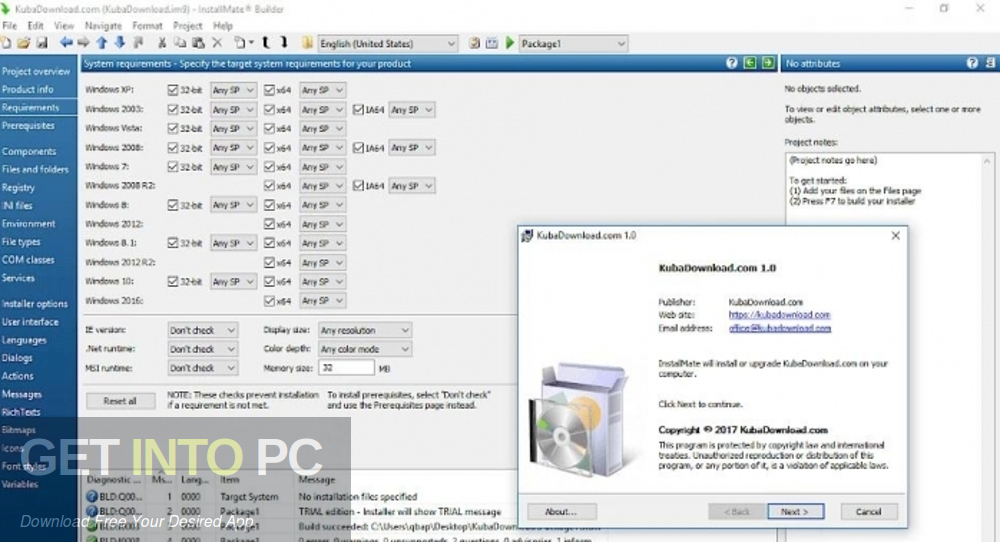Open Color depth Any color mode dropdown
Image resolution: width=1000 pixels, height=542 pixels.
365,349
